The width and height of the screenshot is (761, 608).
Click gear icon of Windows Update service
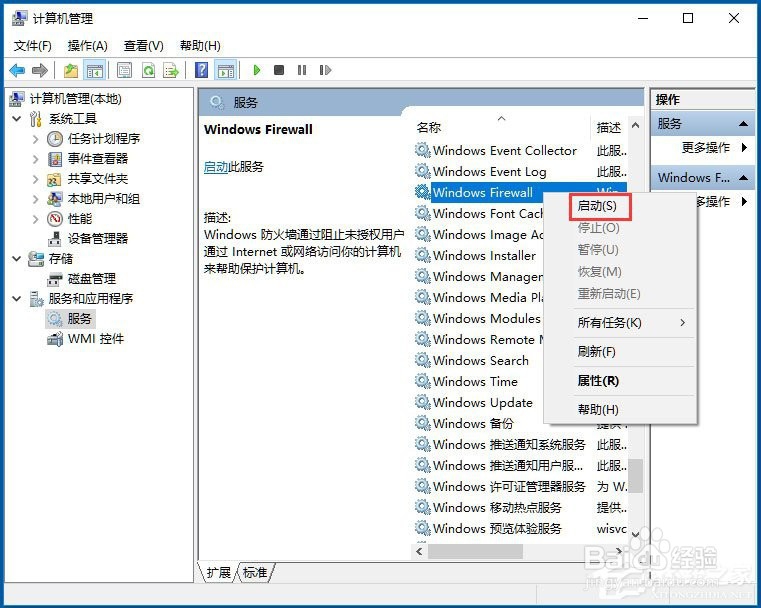tap(423, 402)
